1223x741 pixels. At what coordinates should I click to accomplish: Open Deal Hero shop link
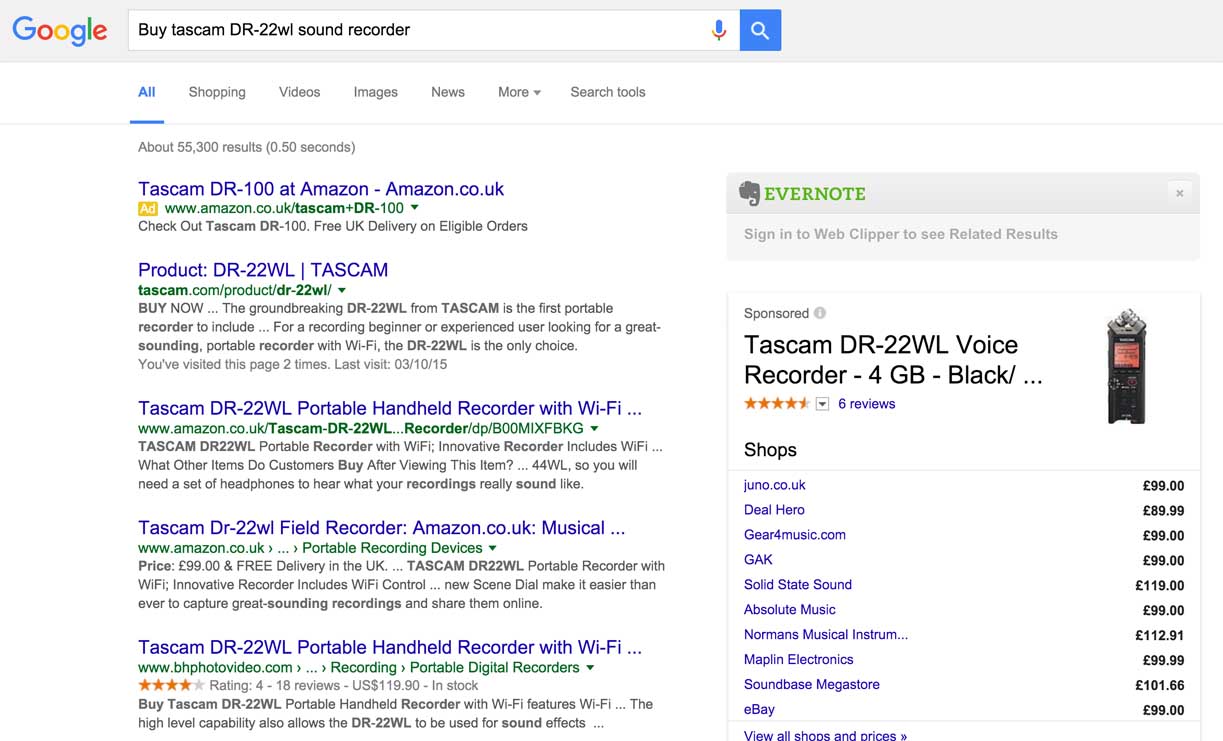(774, 510)
